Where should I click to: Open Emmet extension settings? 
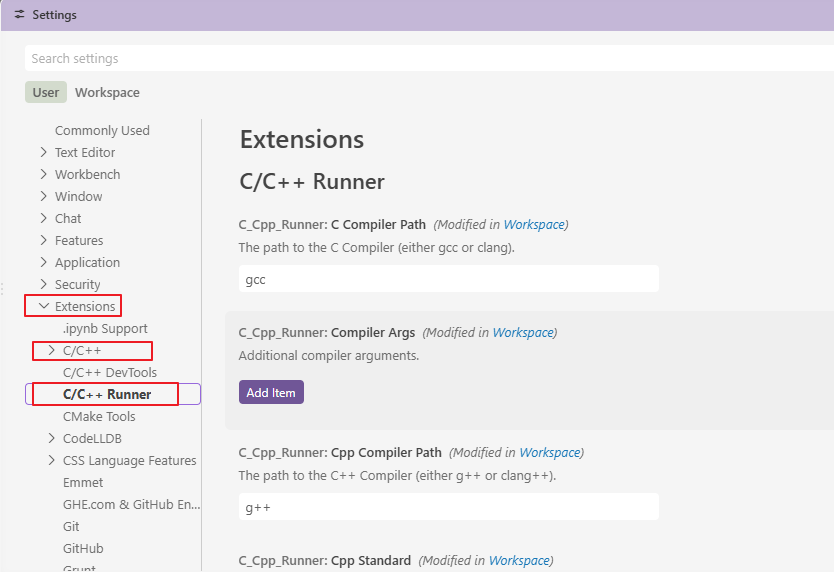click(83, 483)
